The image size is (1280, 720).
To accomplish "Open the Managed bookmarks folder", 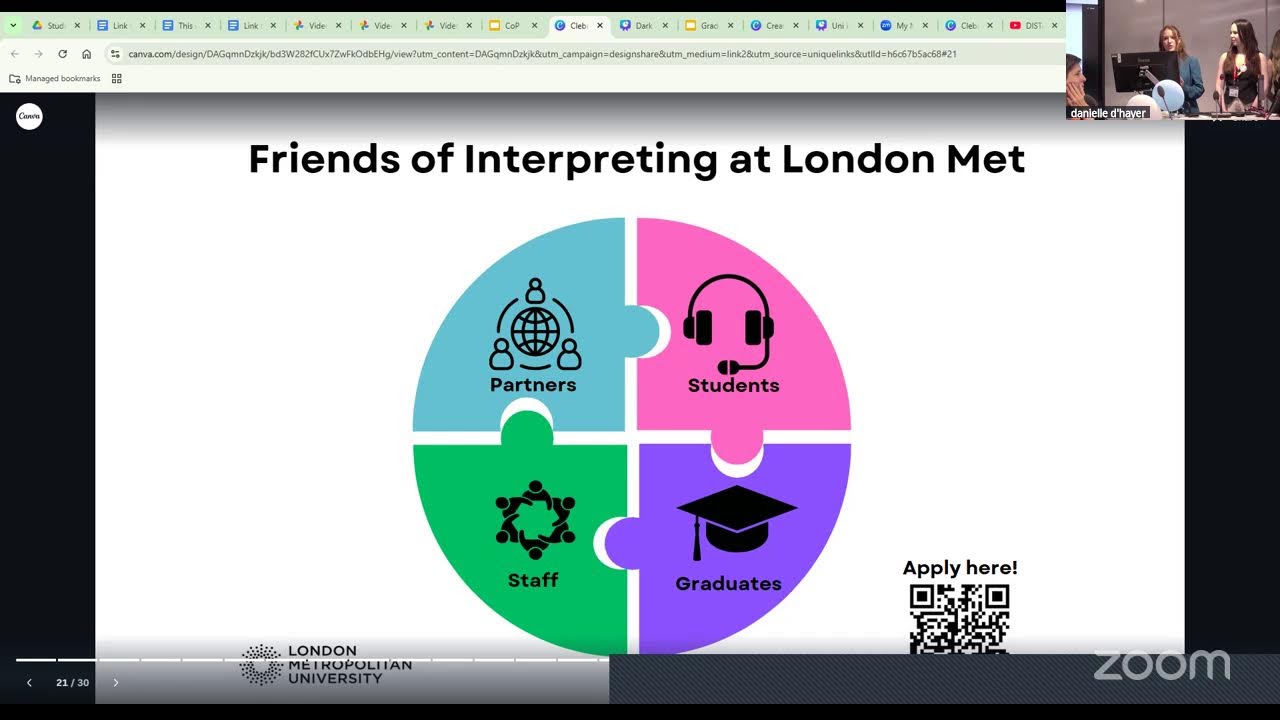I will tap(55, 78).
